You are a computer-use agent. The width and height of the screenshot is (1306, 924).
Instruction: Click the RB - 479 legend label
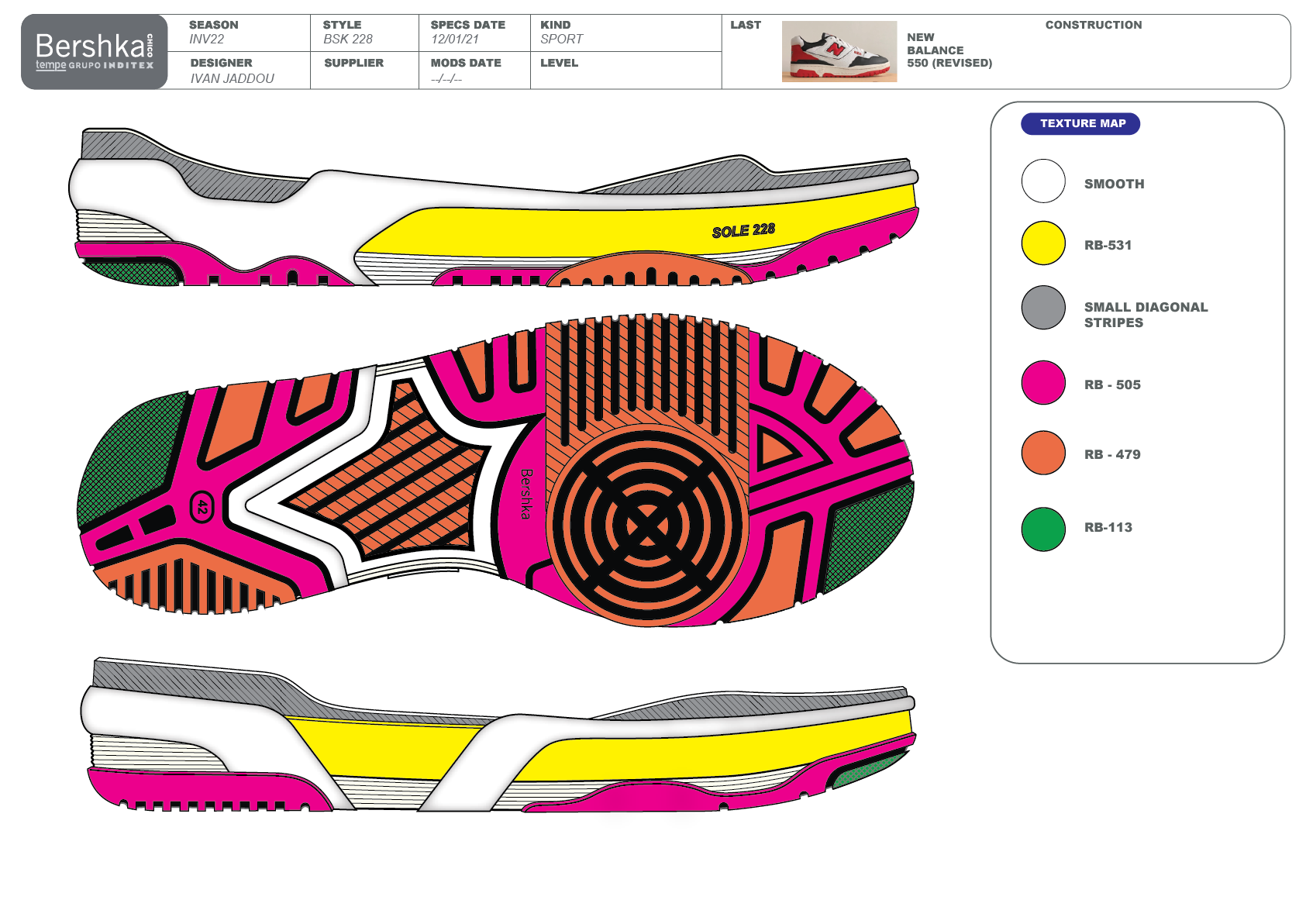point(1112,454)
